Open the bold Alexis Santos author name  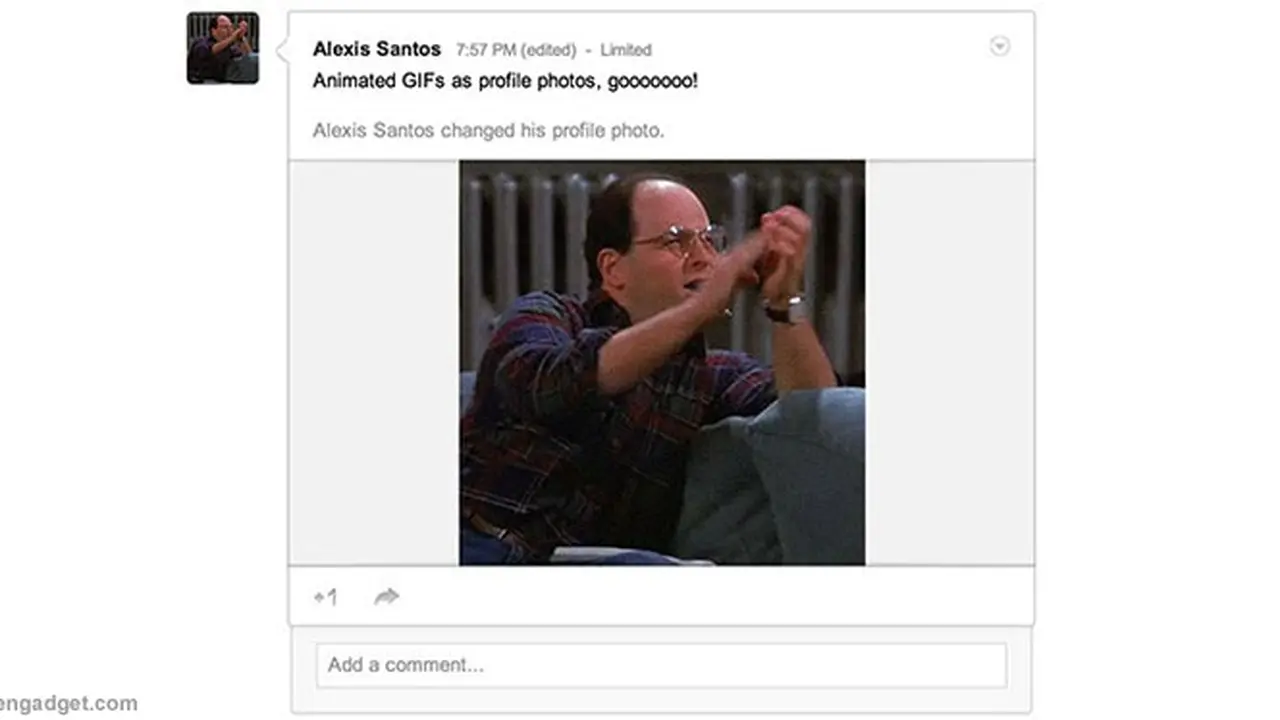coord(377,49)
